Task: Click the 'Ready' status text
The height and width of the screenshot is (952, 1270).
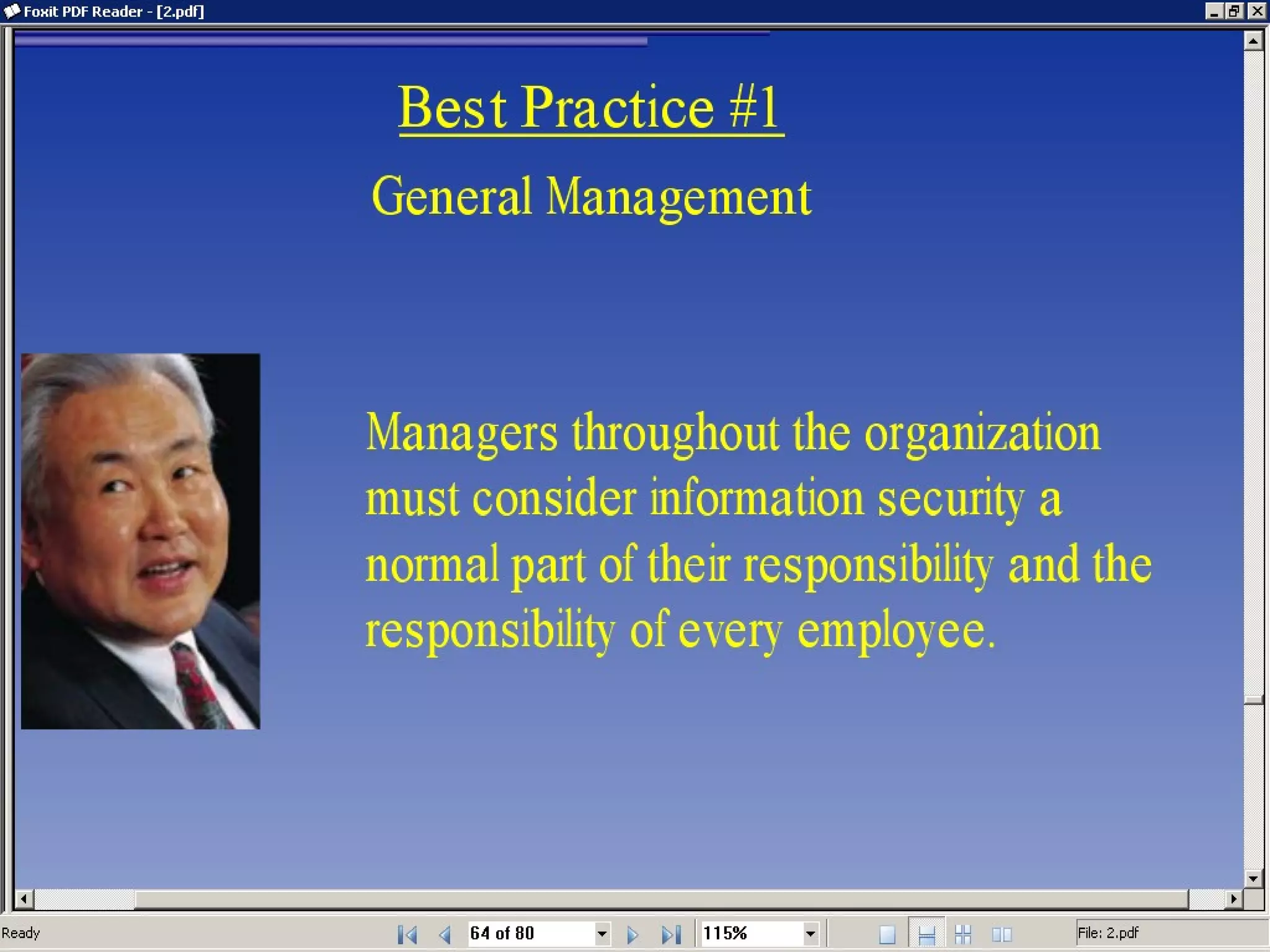Action: (20, 933)
